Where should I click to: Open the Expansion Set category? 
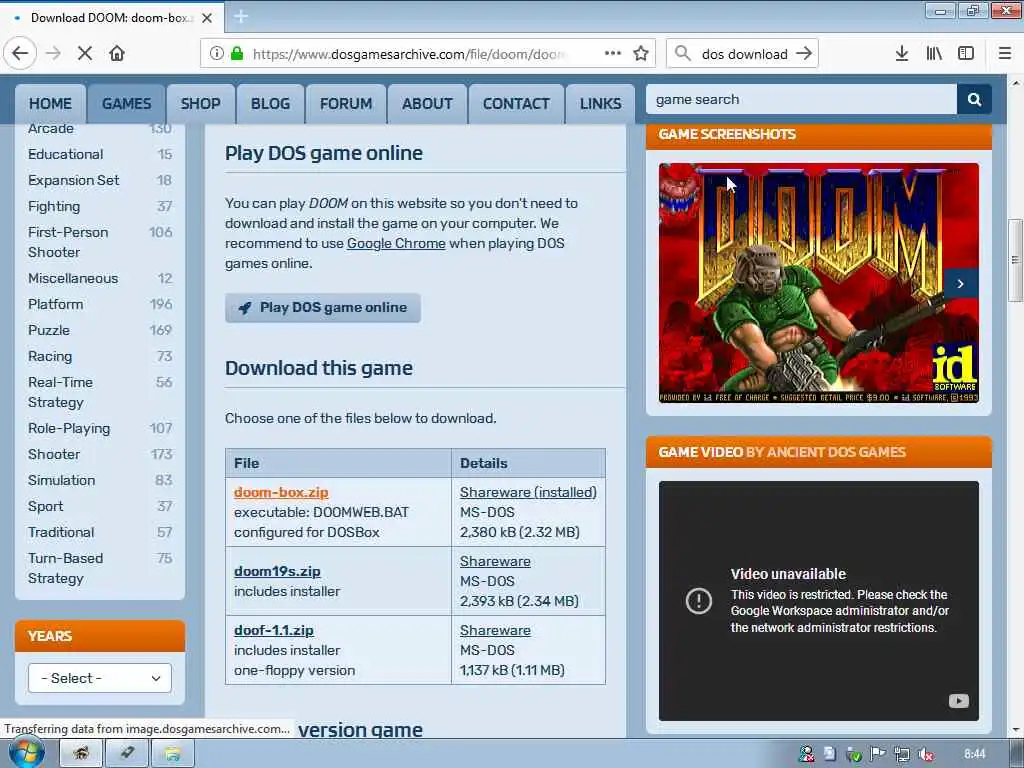click(x=73, y=180)
